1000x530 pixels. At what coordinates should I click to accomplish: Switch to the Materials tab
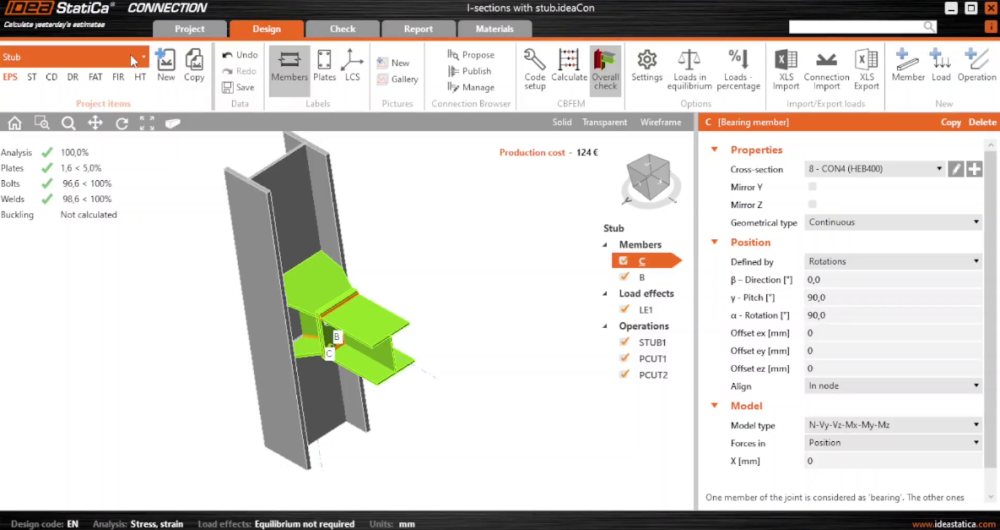click(494, 29)
